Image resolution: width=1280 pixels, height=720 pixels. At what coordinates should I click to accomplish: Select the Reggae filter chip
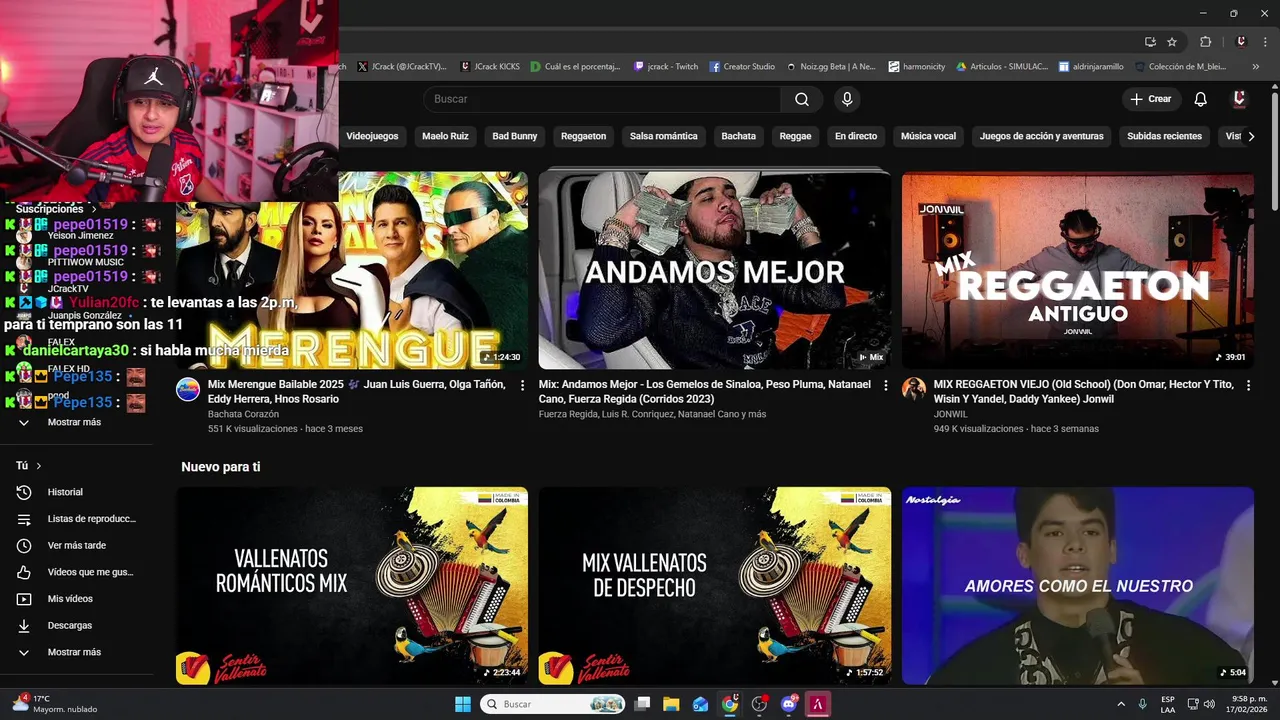(x=796, y=136)
